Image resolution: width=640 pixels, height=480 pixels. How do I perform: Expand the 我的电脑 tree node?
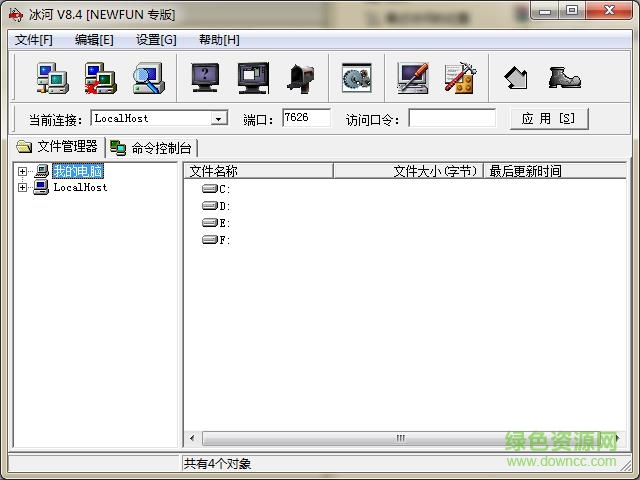point(22,171)
